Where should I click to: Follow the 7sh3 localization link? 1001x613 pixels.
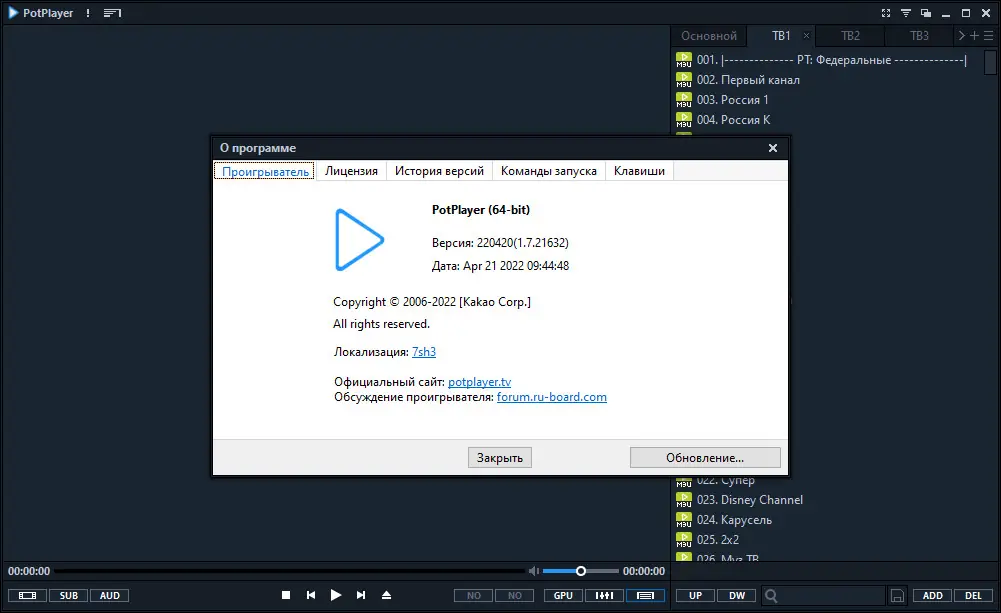[x=424, y=352]
